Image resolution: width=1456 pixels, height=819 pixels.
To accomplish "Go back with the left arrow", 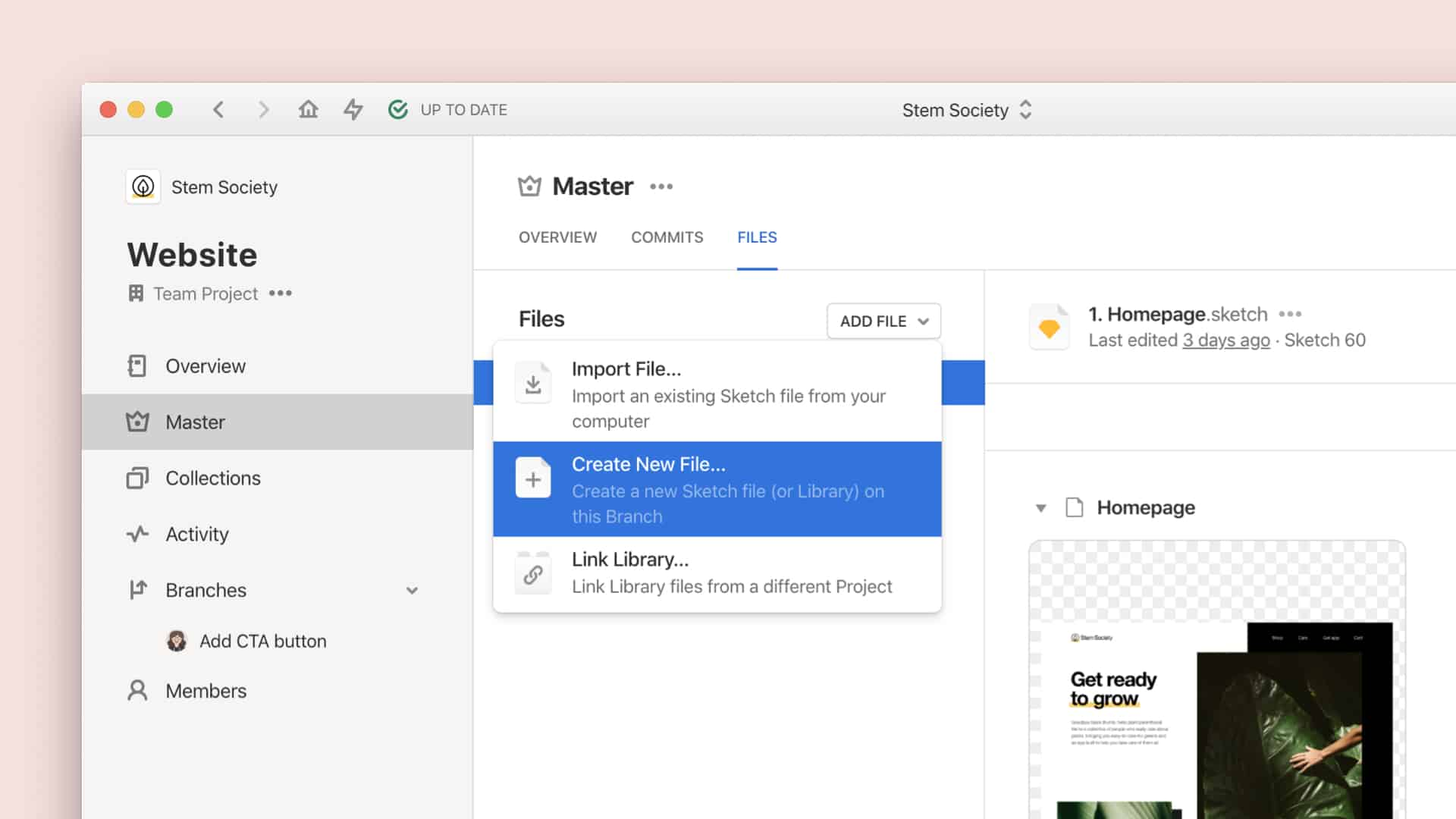I will coord(218,110).
